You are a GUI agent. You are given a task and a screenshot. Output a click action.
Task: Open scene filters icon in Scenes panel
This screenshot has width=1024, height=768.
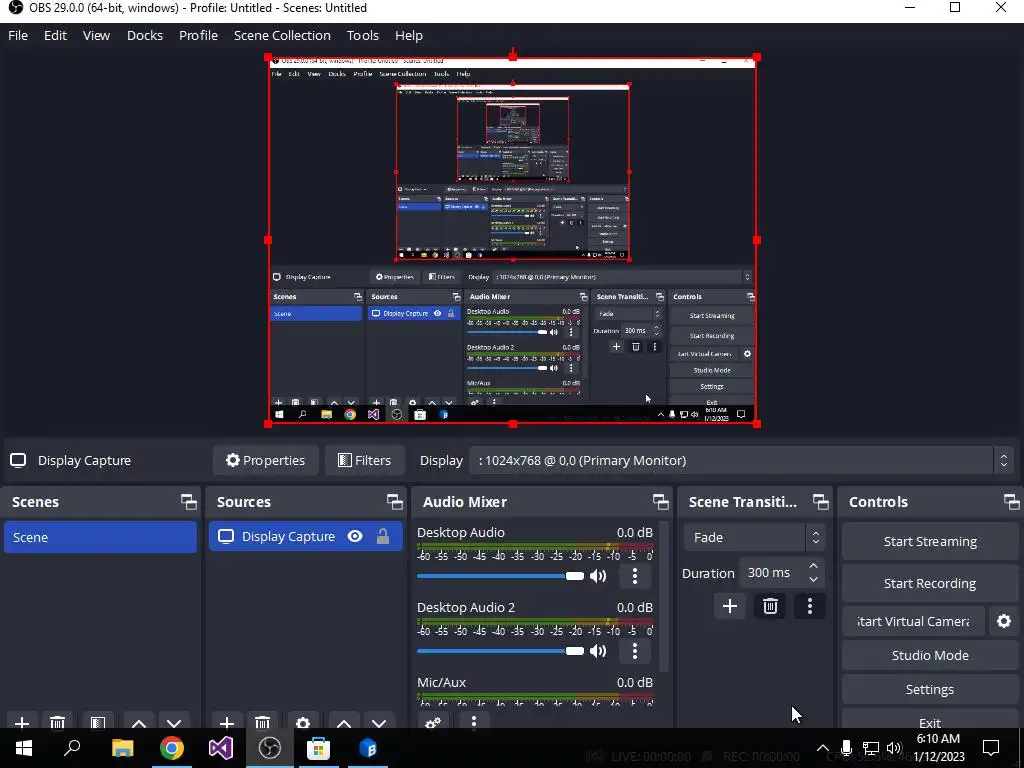(97, 722)
